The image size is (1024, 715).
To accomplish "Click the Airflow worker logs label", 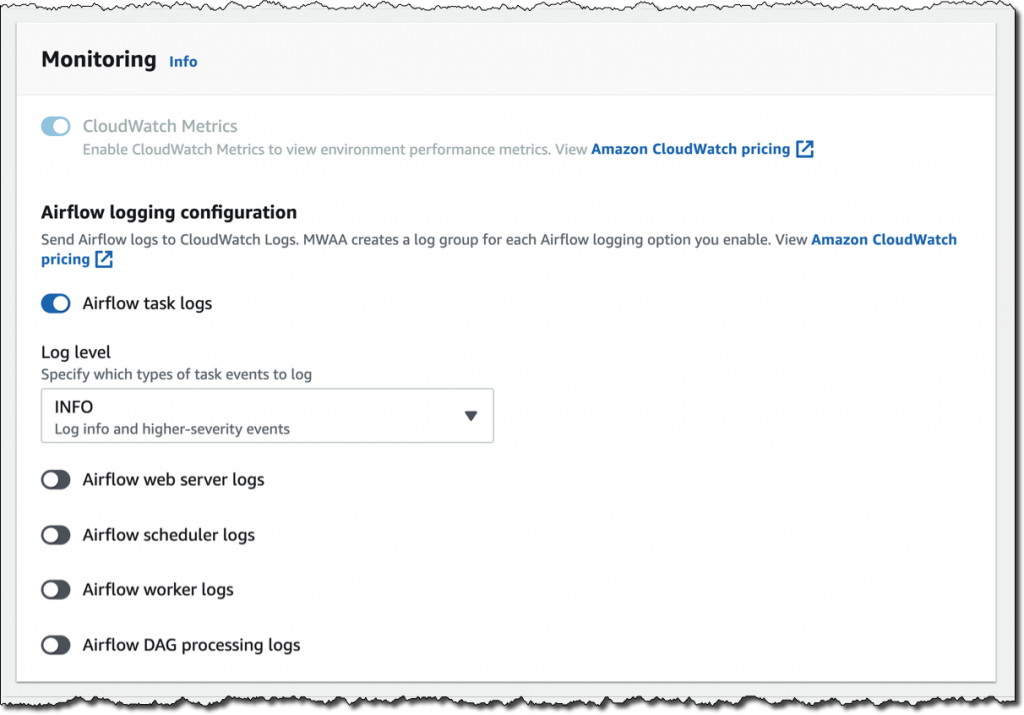I will (158, 590).
